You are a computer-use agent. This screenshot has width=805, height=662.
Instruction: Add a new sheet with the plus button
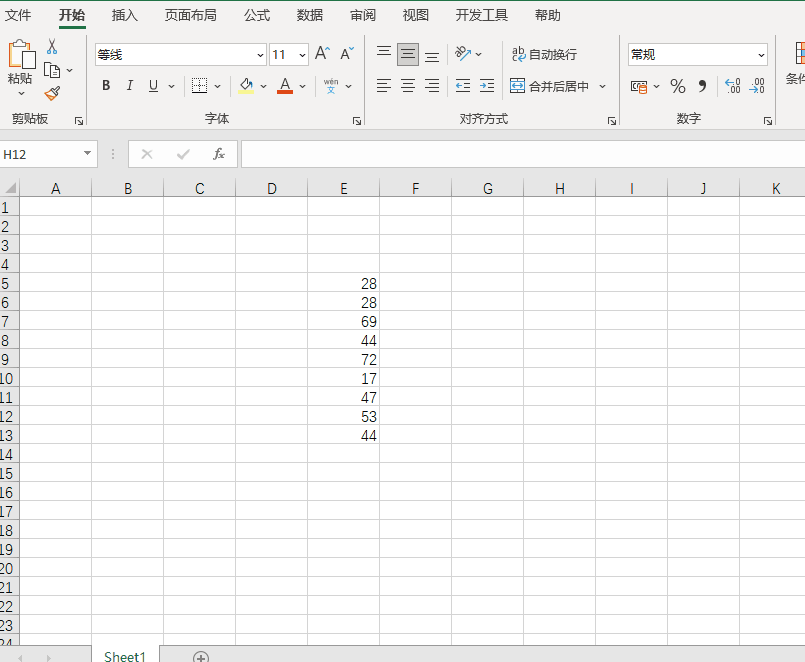[200, 656]
